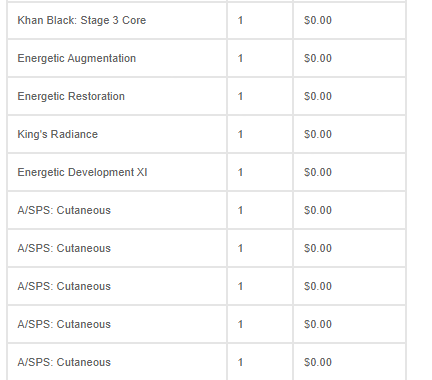The width and height of the screenshot is (432, 380).
Task: Click the price of the last A/SPS: Cutaneous
Action: coord(318,362)
